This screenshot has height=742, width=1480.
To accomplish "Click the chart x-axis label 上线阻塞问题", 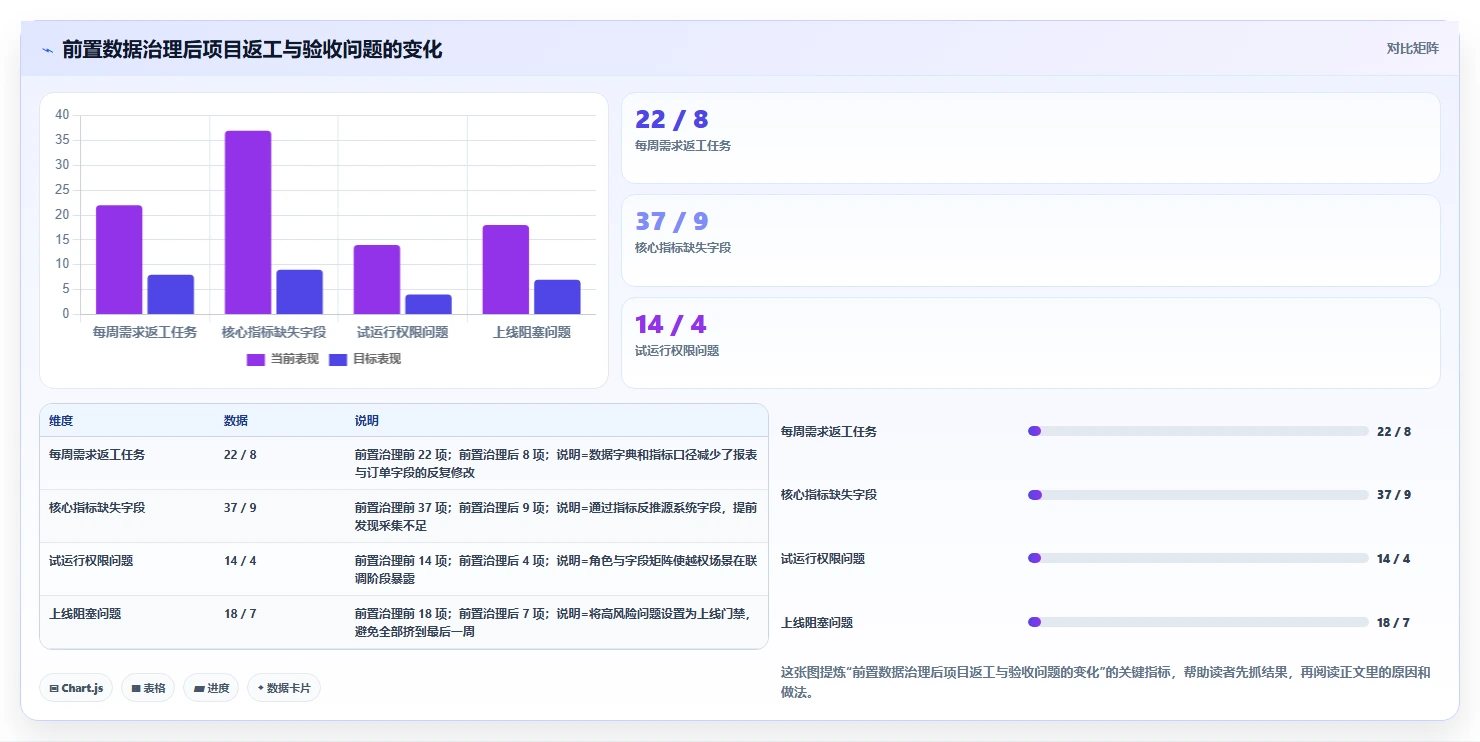I will (532, 332).
